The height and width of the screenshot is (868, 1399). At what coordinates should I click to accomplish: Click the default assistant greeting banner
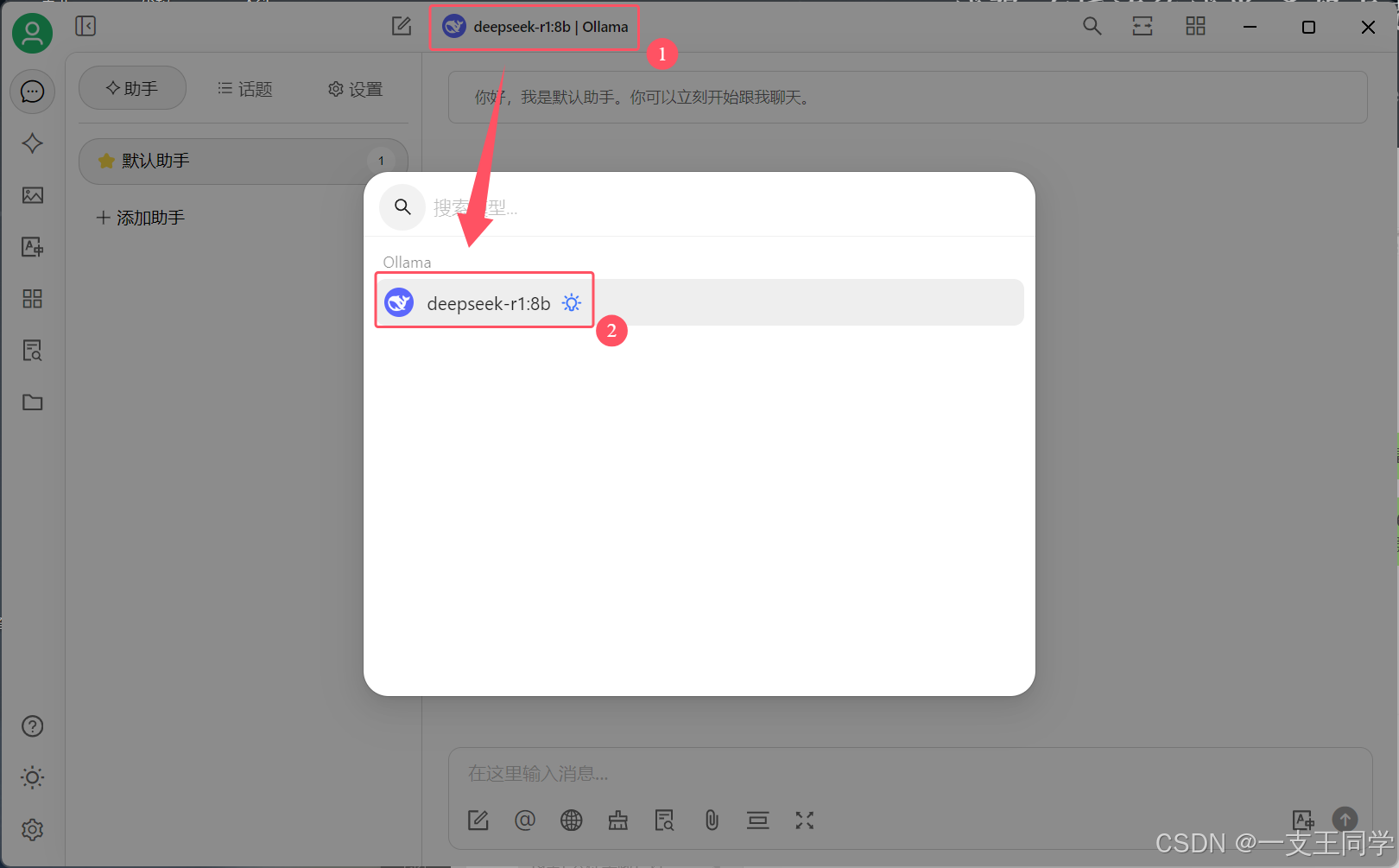908,98
